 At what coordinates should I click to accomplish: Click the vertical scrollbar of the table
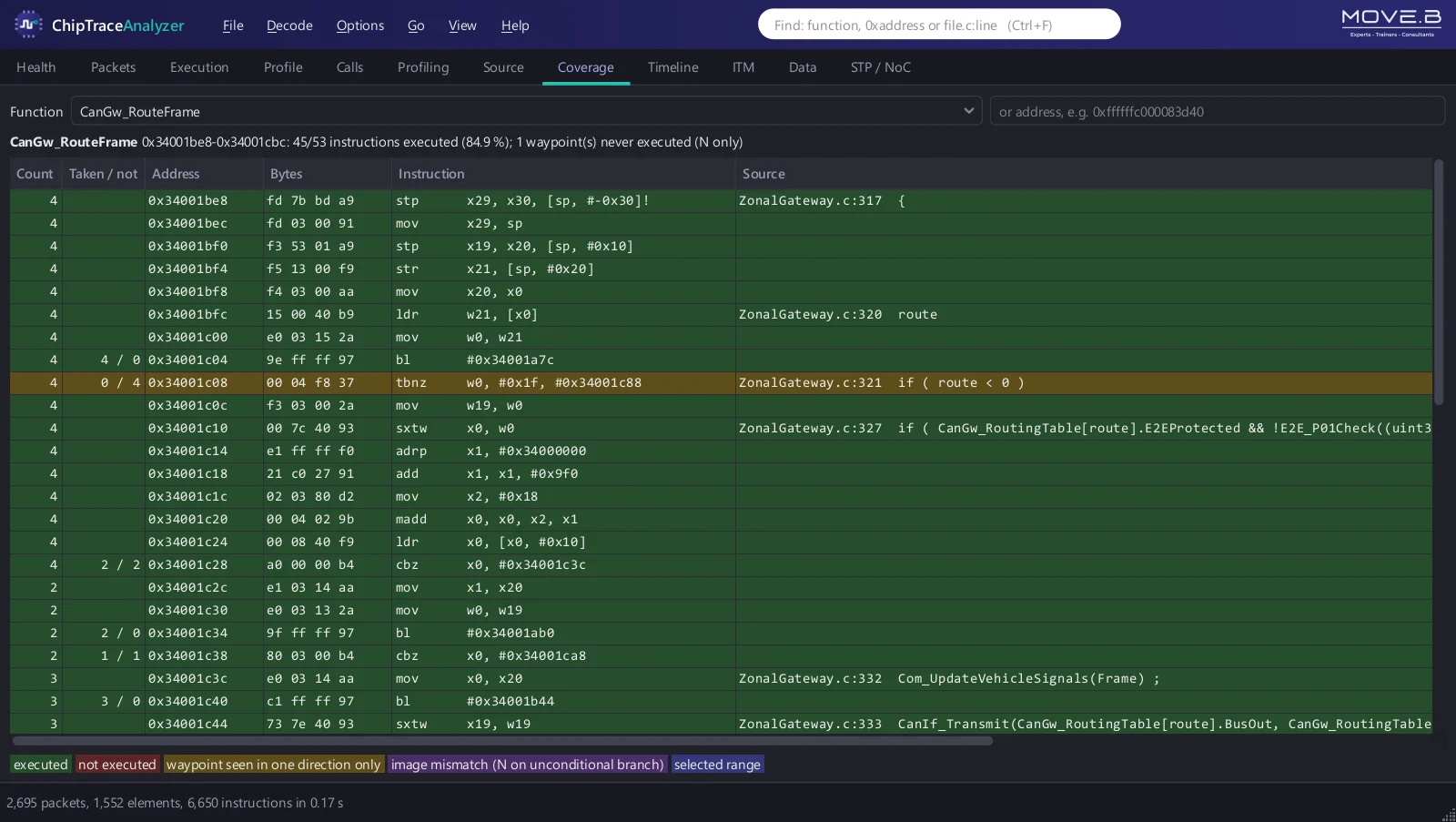(1439, 282)
